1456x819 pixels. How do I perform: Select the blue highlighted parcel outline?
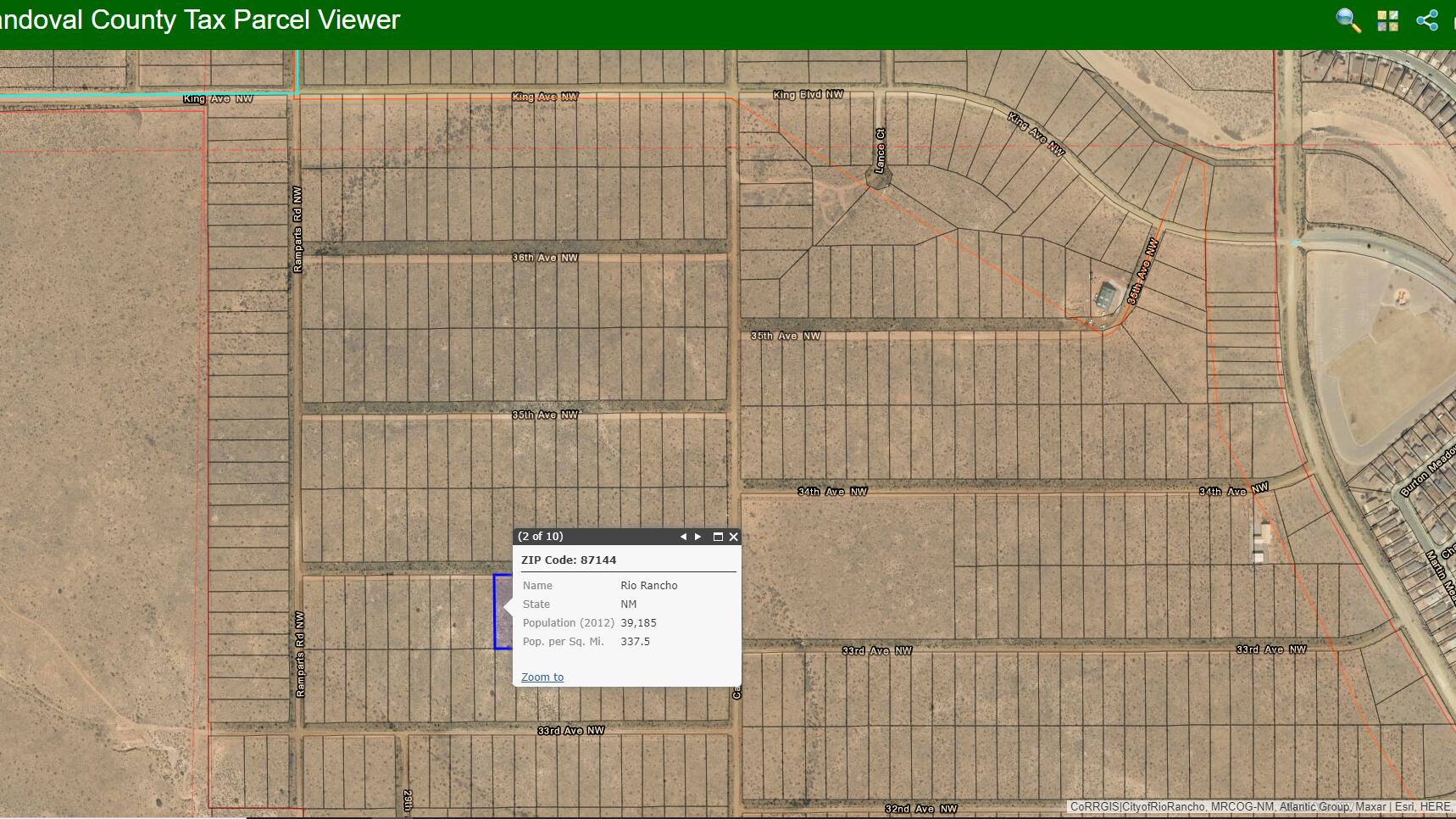(x=503, y=612)
